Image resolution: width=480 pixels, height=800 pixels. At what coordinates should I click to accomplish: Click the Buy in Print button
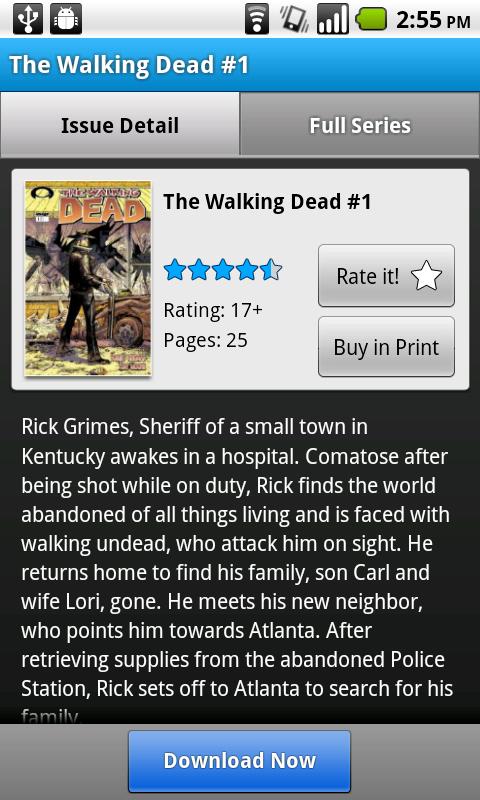point(386,347)
